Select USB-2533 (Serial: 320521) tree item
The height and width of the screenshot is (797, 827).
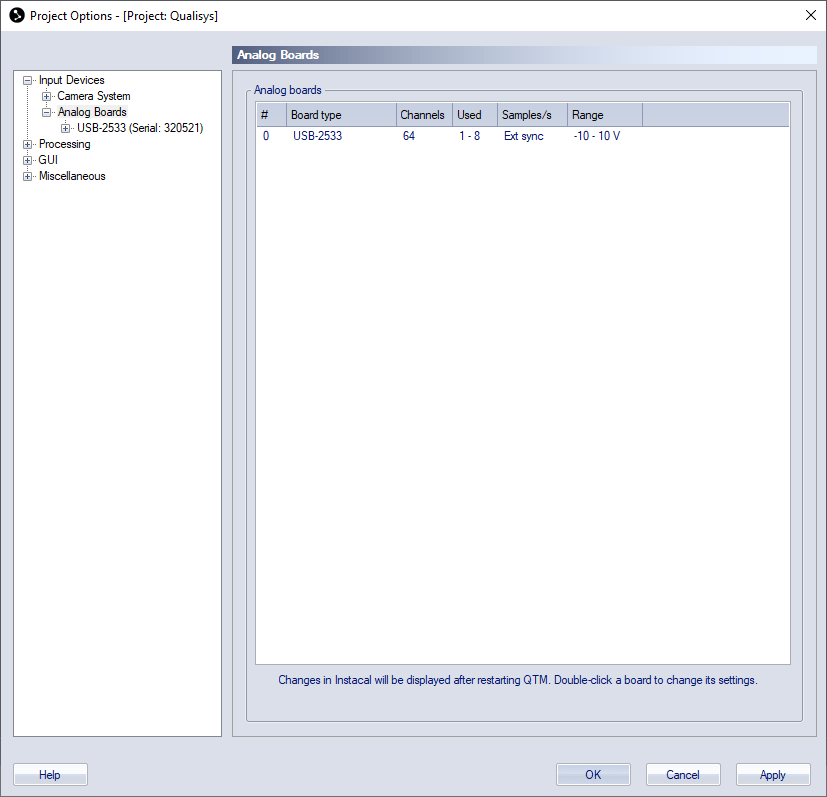[x=140, y=129]
